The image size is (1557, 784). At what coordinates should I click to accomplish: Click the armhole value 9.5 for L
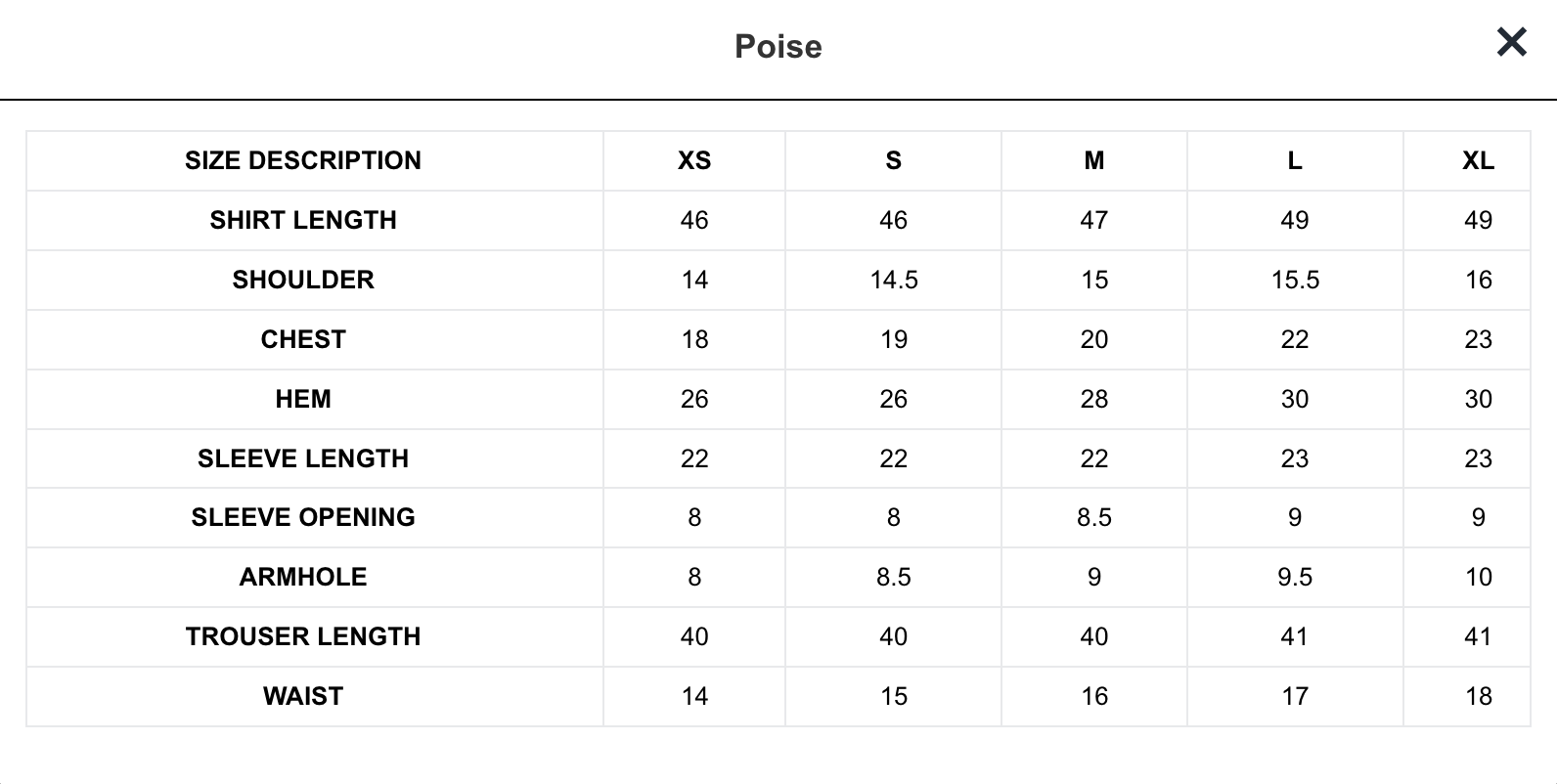pos(1295,577)
